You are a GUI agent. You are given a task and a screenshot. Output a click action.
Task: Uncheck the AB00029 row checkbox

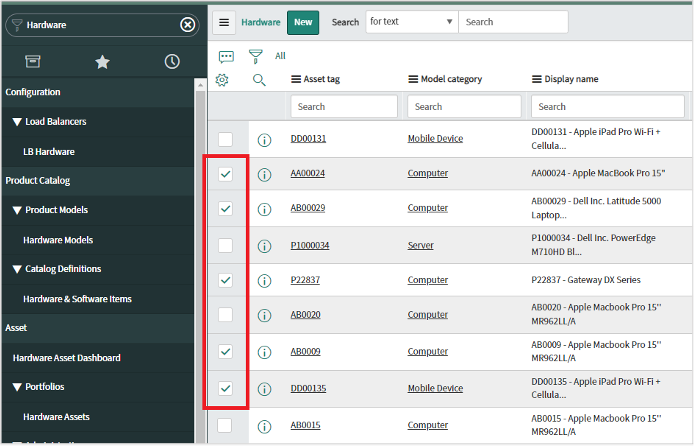point(225,208)
